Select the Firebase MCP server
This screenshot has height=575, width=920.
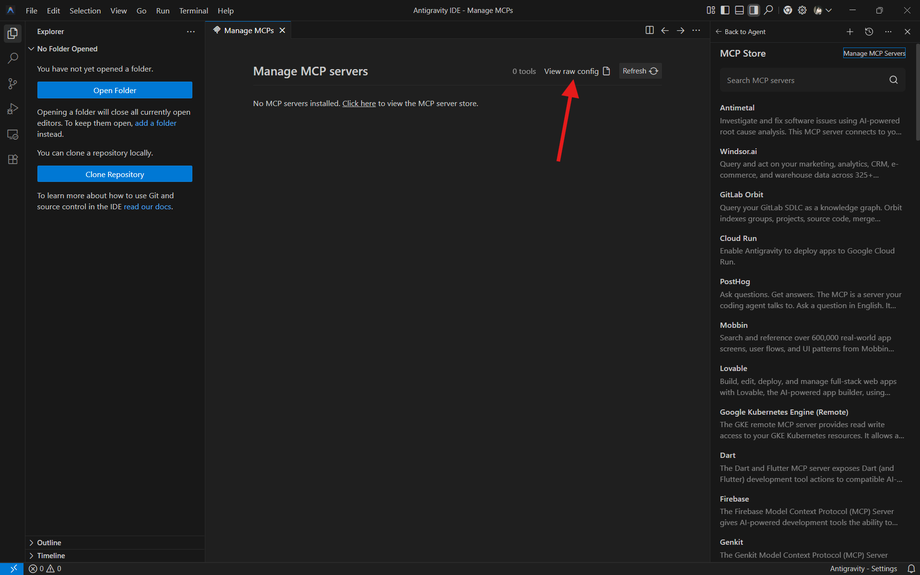click(x=811, y=511)
